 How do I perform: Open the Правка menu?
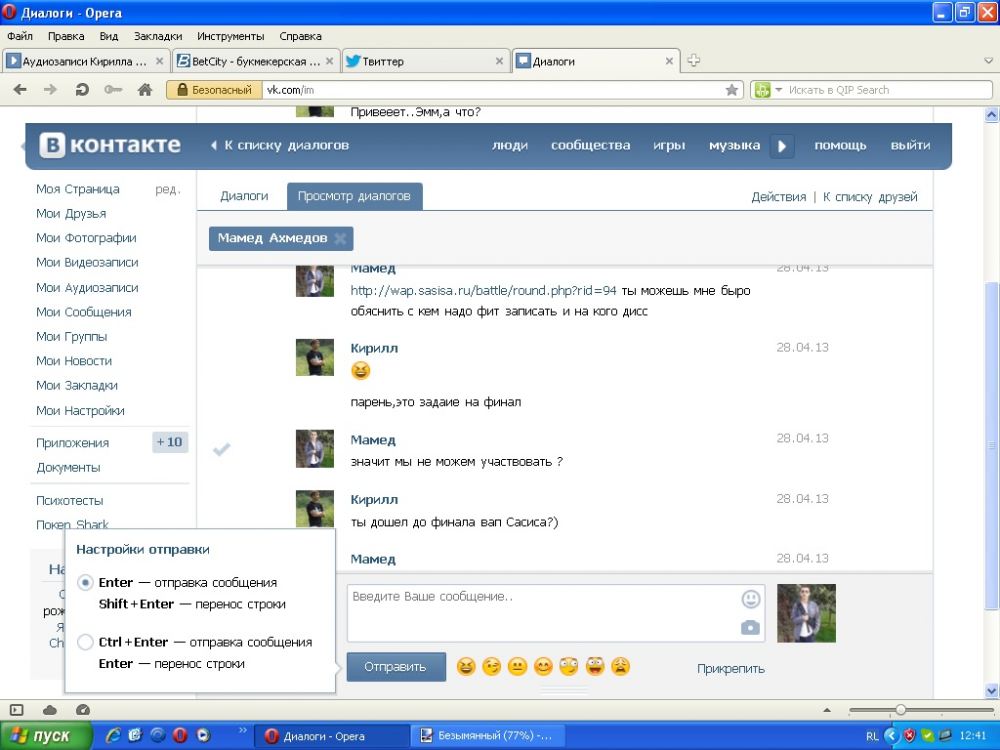point(66,36)
